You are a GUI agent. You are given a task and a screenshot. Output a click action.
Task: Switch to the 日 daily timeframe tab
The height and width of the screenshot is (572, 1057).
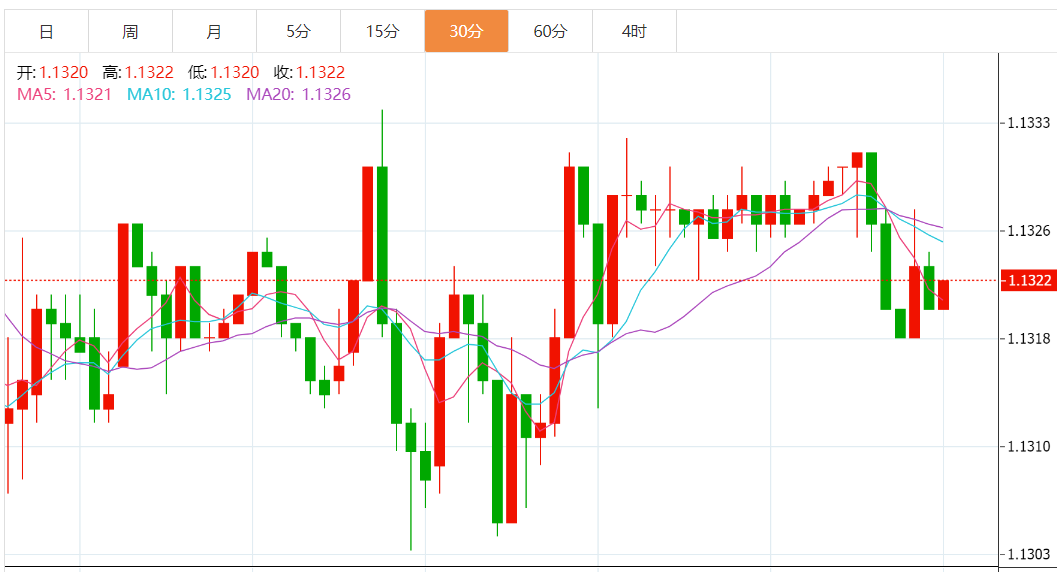[x=46, y=31]
